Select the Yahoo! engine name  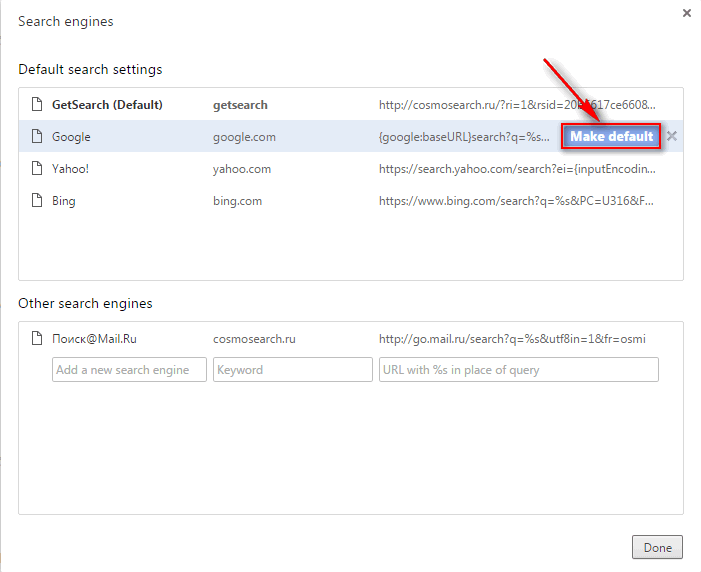pyautogui.click(x=71, y=169)
